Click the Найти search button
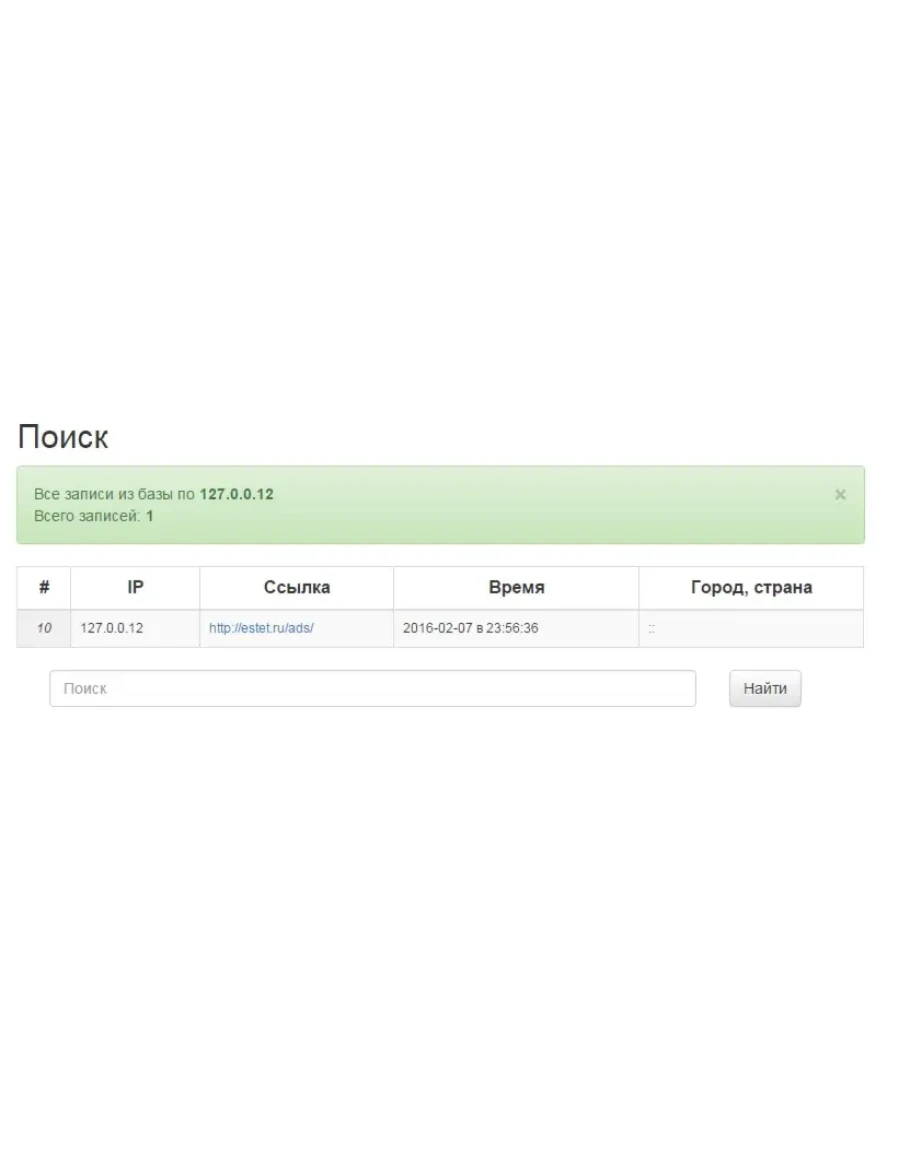The width and height of the screenshot is (910, 1155). coord(765,689)
